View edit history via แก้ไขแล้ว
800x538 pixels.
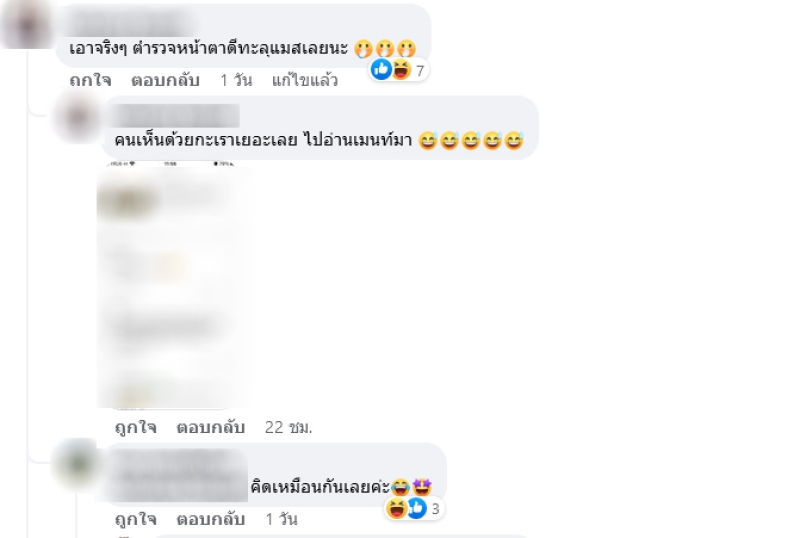click(305, 80)
